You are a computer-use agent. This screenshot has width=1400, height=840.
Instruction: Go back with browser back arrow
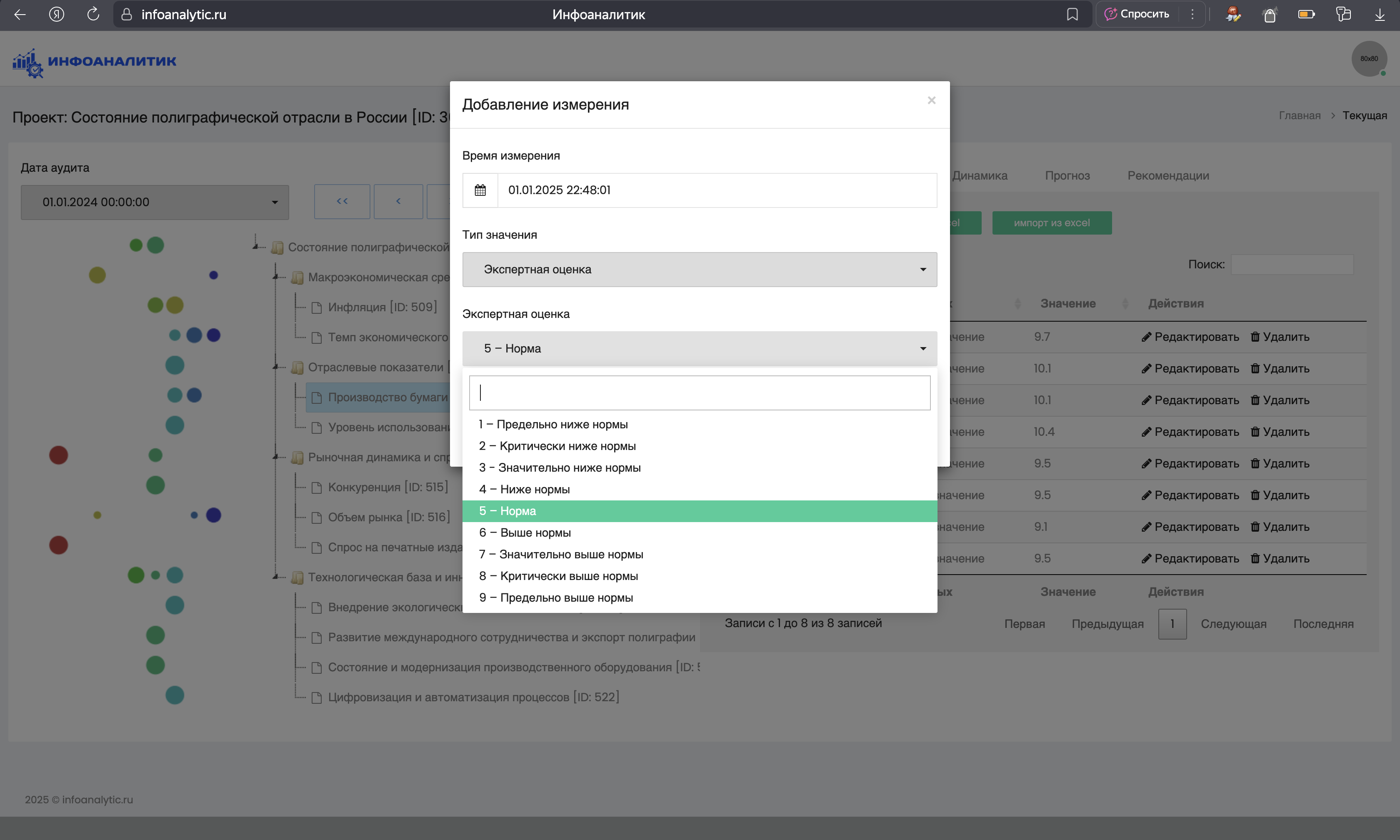(x=20, y=15)
